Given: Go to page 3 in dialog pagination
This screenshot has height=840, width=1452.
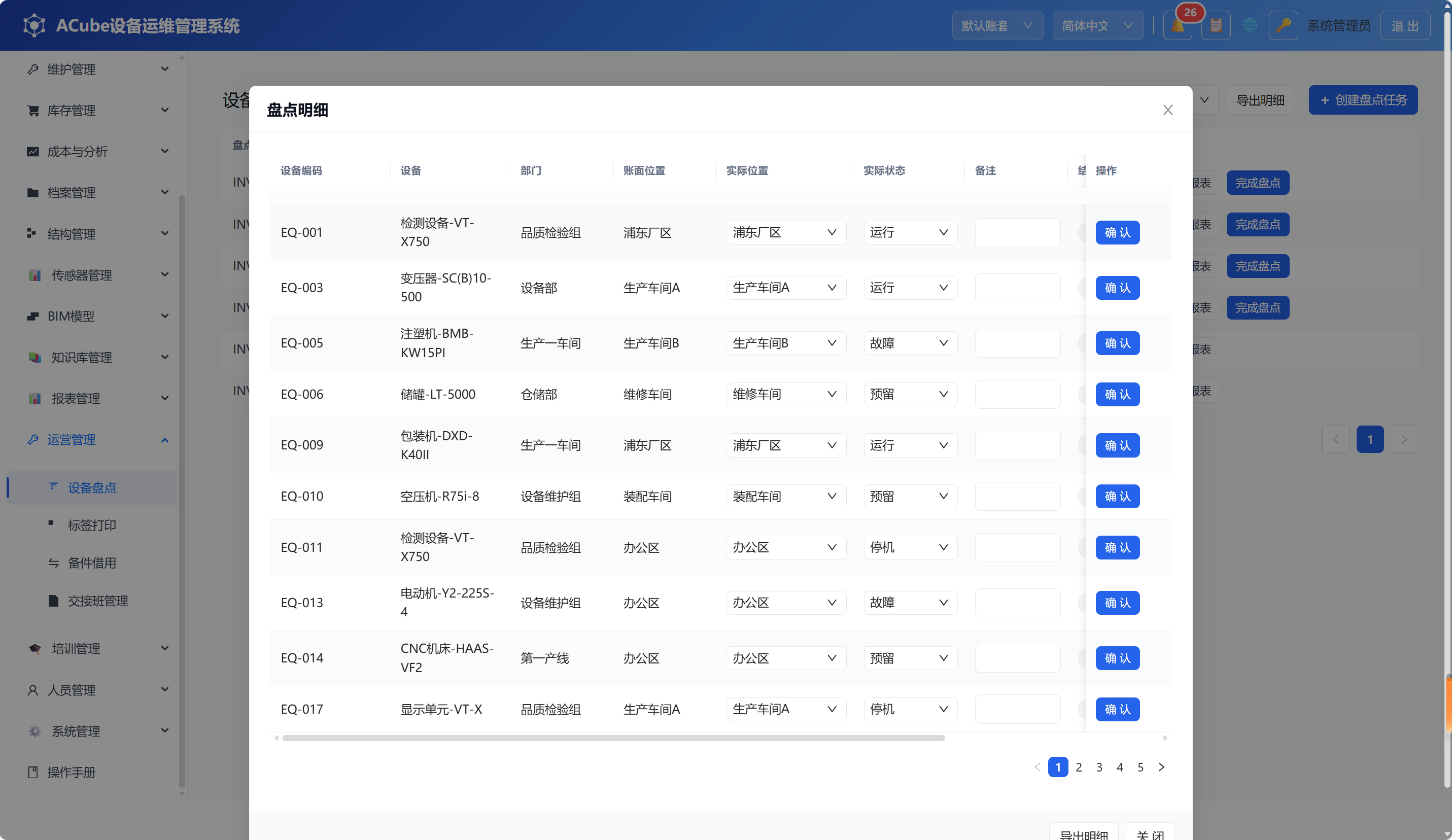Looking at the screenshot, I should click(1099, 767).
